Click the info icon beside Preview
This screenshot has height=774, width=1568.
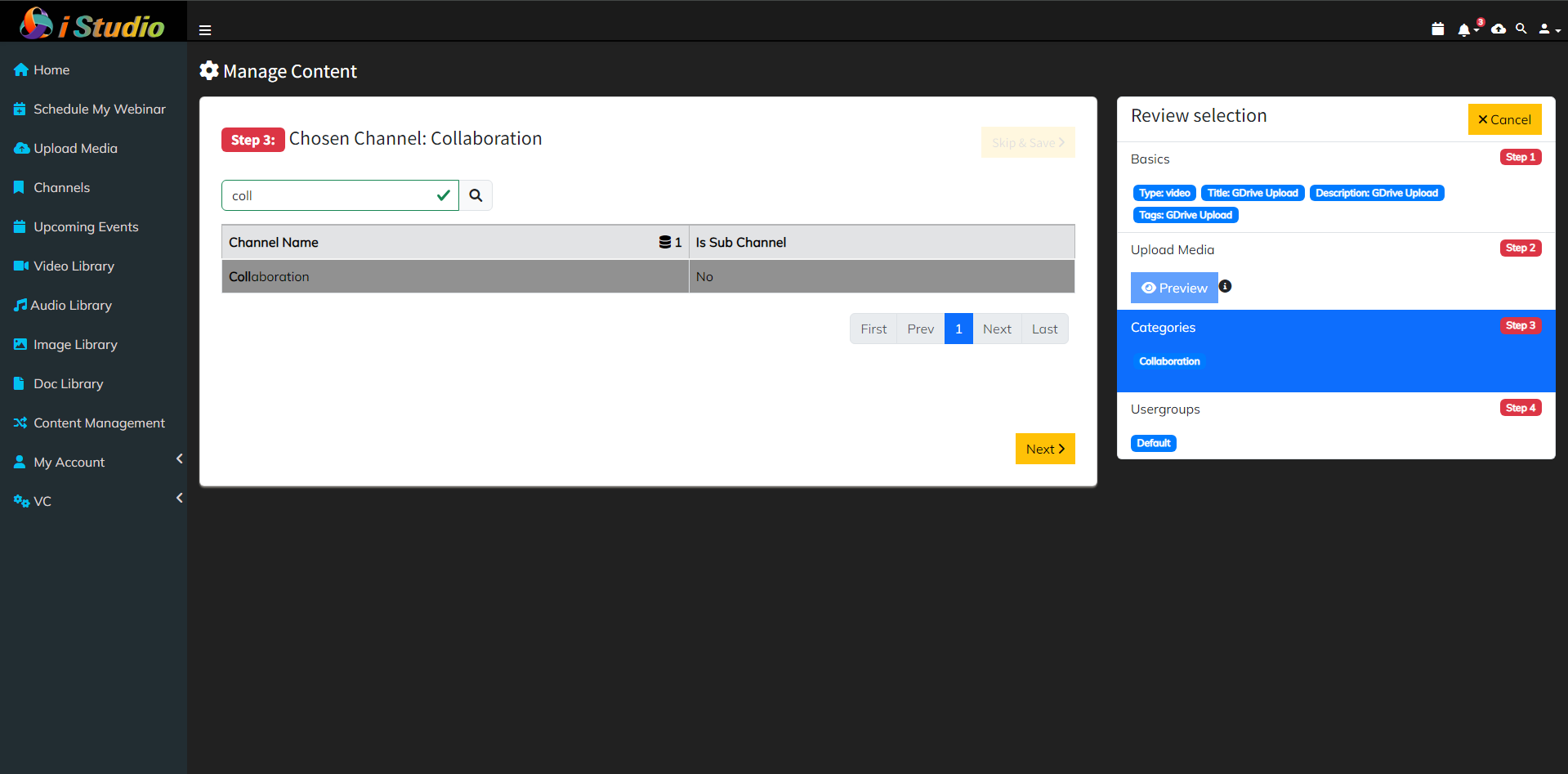click(1225, 287)
